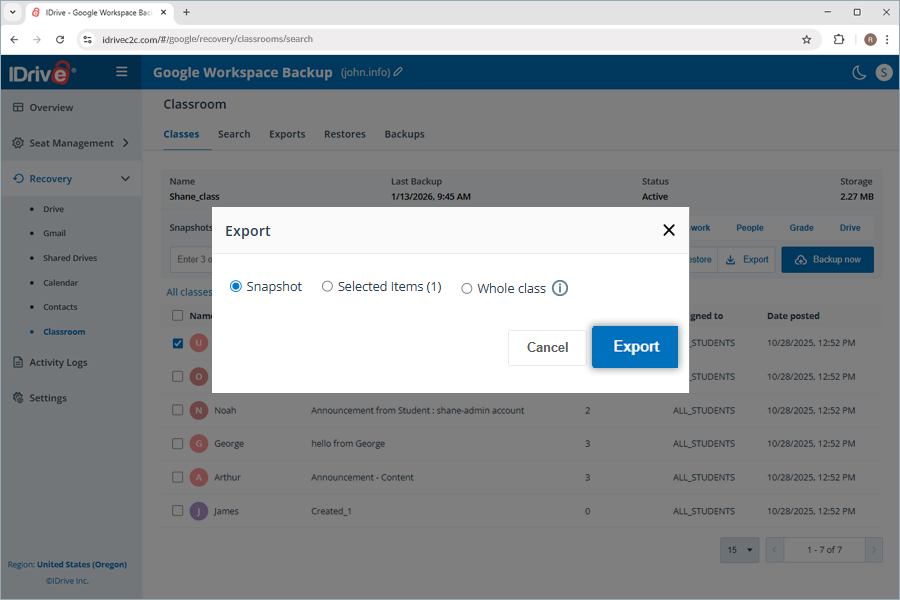Screen dimensions: 900x600
Task: Confirm export with the Export button
Action: click(x=634, y=347)
